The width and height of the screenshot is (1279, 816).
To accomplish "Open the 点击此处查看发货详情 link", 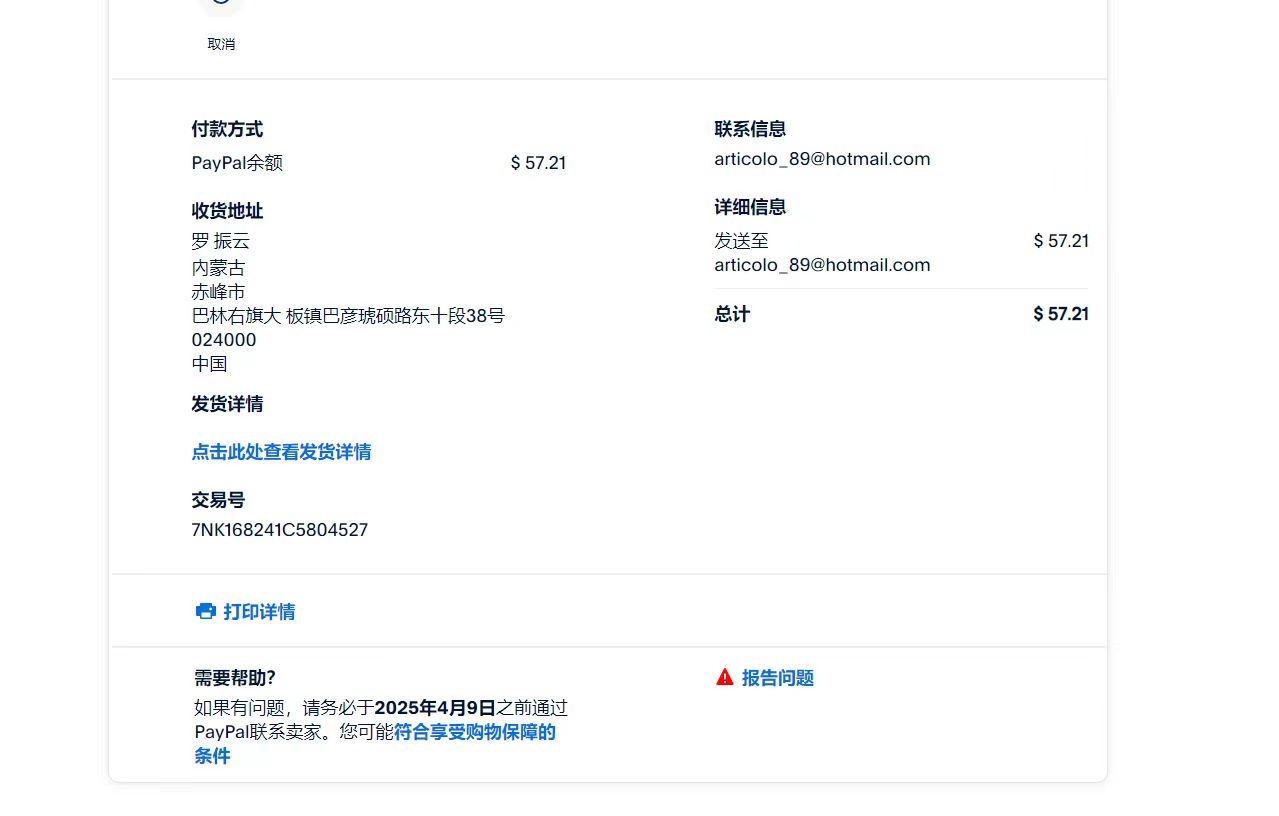I will tap(281, 452).
